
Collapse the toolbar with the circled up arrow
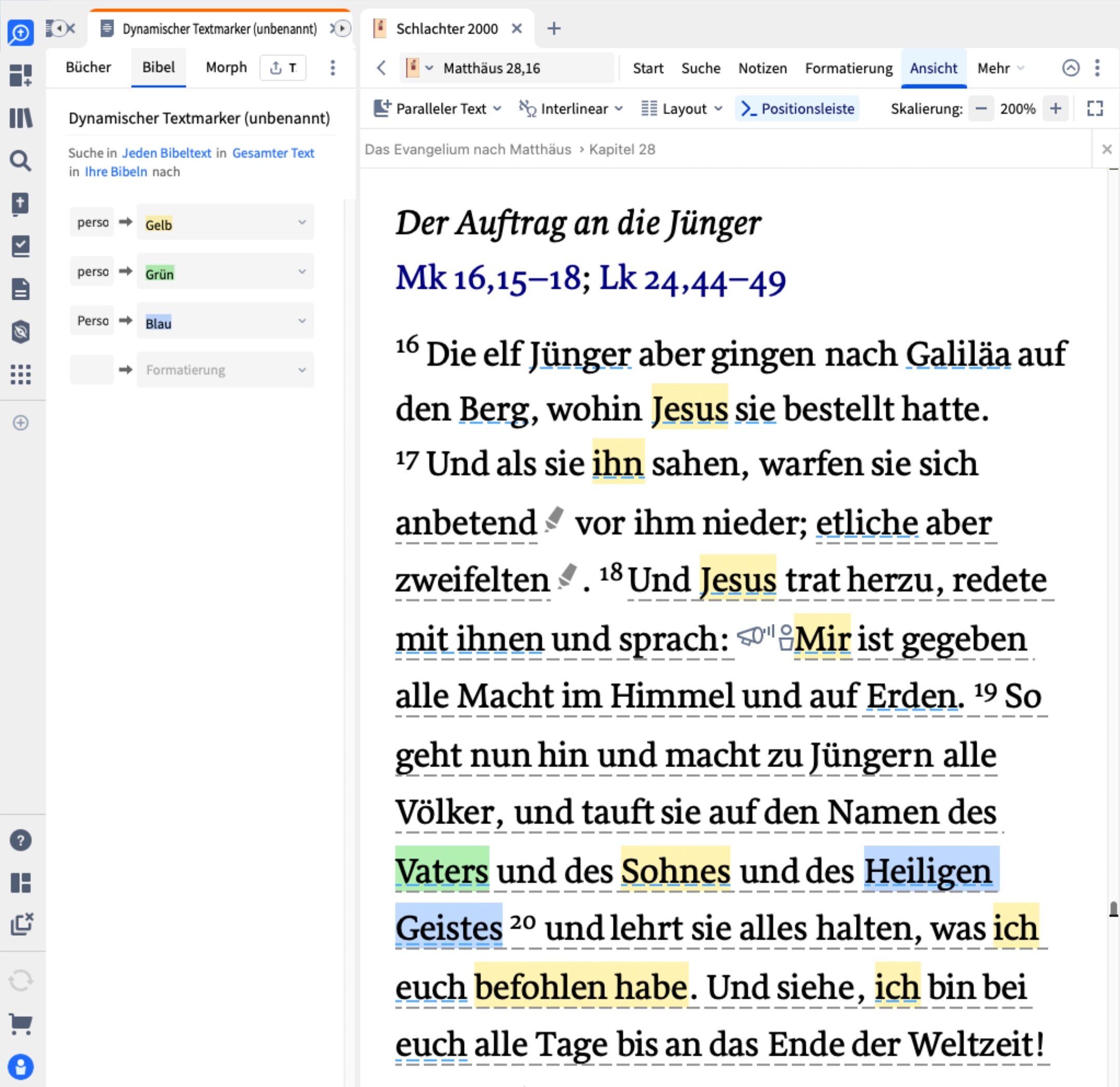click(1071, 68)
